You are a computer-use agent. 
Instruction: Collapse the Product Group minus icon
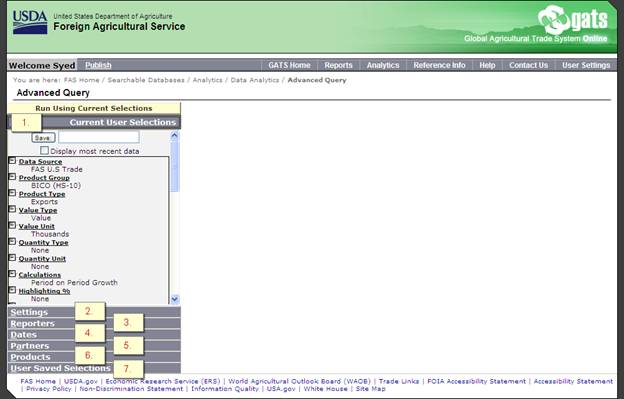click(12, 177)
